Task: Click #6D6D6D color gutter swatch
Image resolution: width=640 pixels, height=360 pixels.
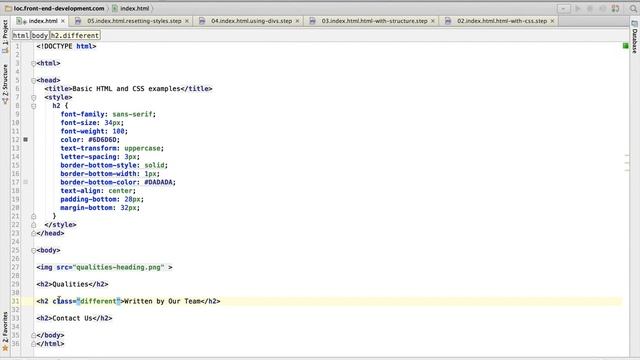Action: pyautogui.click(x=25, y=140)
